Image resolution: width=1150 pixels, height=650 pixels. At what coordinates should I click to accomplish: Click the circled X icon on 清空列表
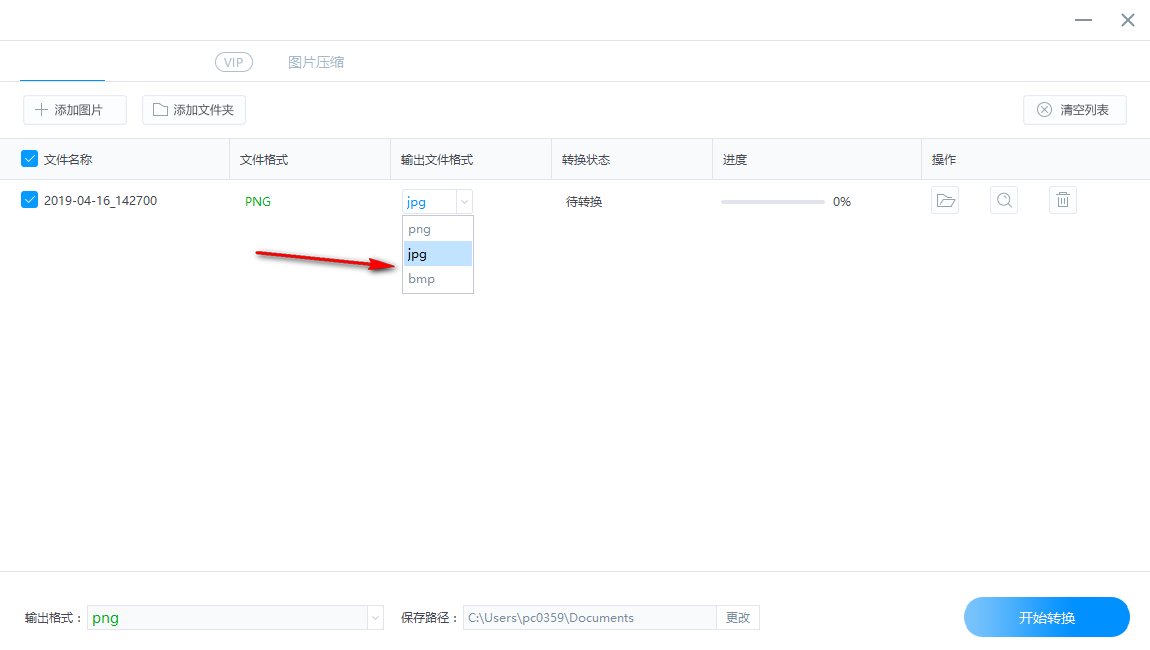pyautogui.click(x=1045, y=110)
